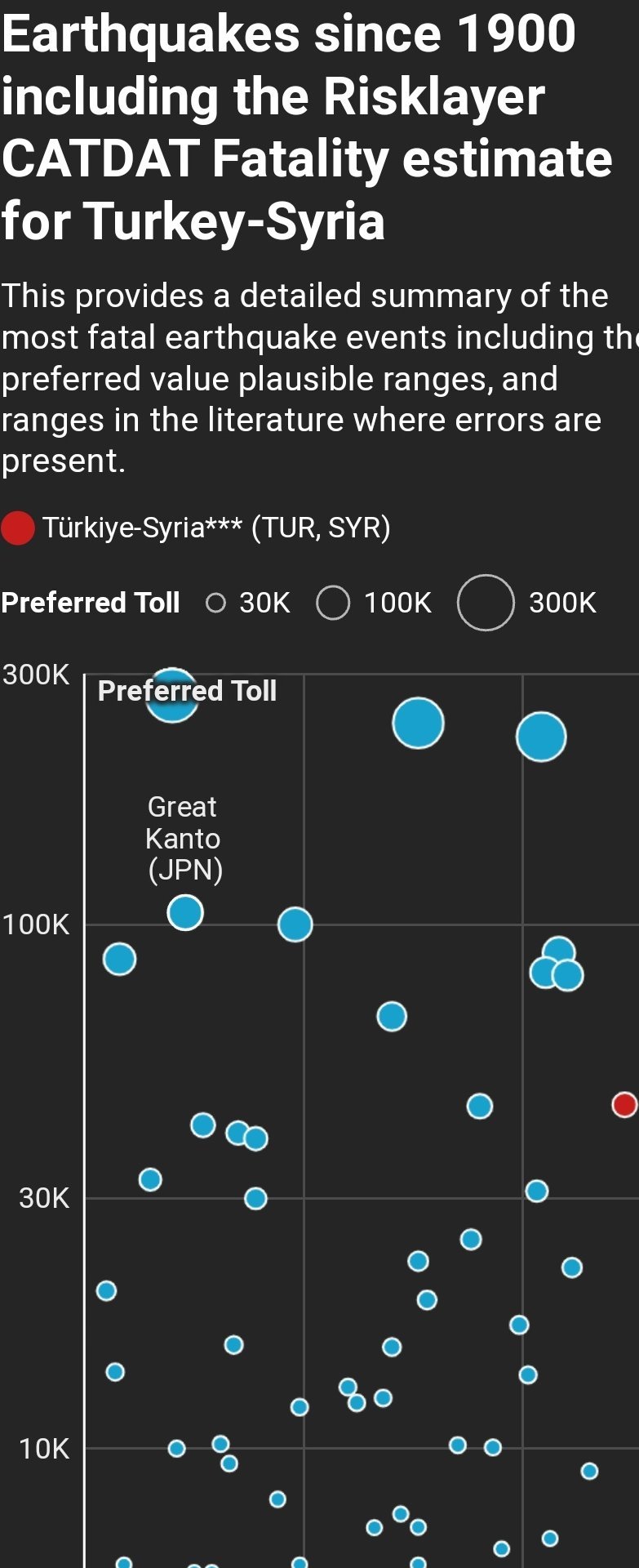Click the Türkiye-Syria*** (TUR, SYR) legend label

[x=216, y=528]
